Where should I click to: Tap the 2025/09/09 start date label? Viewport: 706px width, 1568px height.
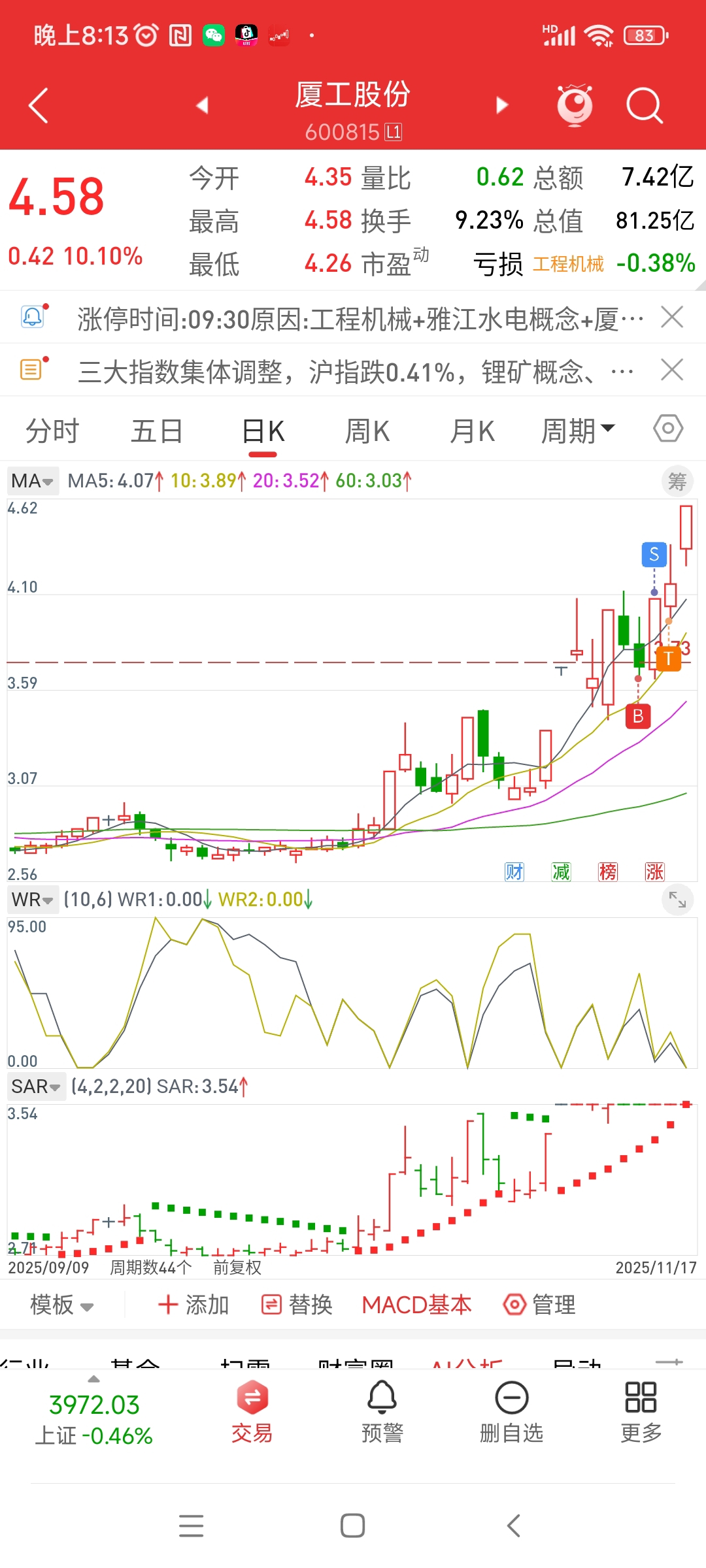point(48,1267)
